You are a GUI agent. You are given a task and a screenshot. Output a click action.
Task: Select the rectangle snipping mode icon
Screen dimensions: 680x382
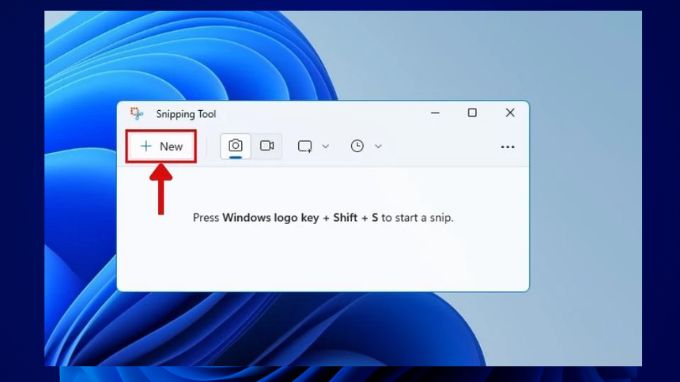pyautogui.click(x=305, y=146)
